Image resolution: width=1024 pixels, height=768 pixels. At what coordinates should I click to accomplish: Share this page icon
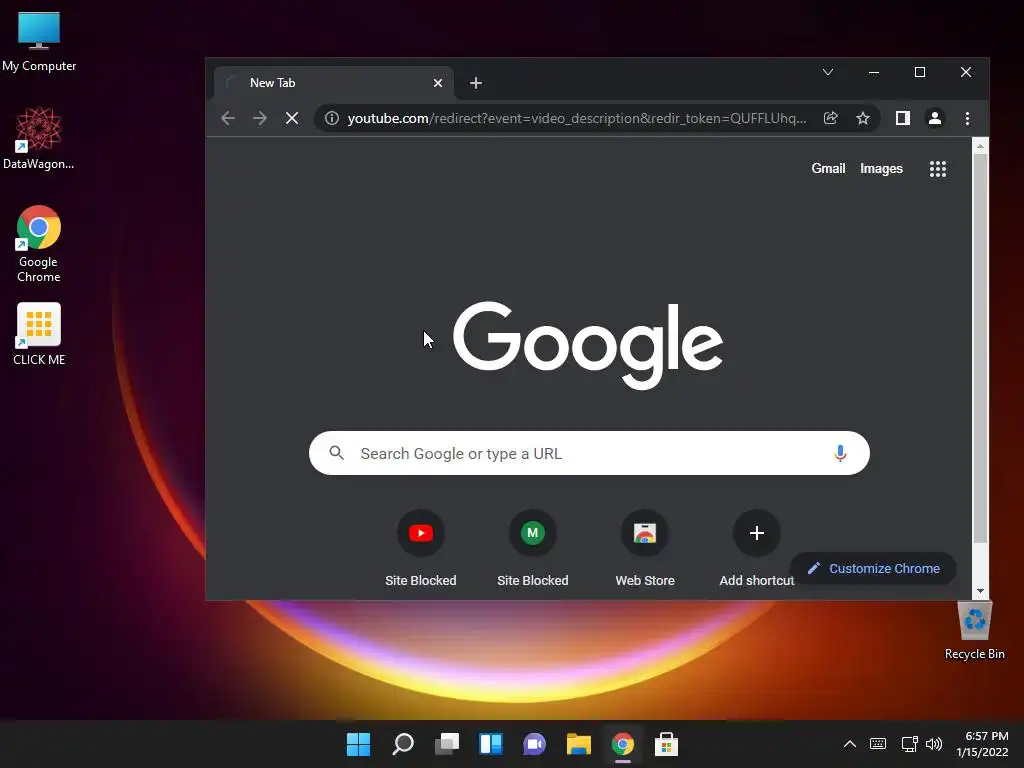coord(831,118)
